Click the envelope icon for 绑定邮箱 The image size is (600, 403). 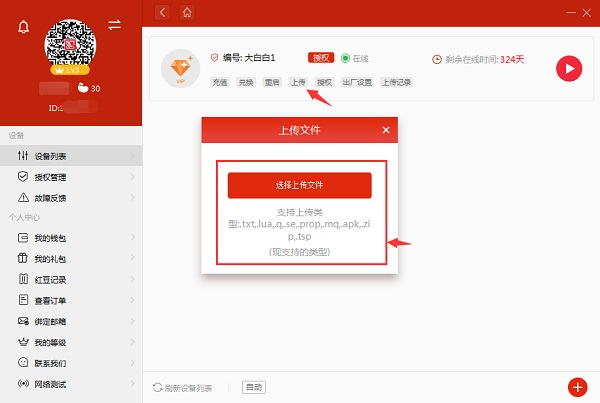23,321
